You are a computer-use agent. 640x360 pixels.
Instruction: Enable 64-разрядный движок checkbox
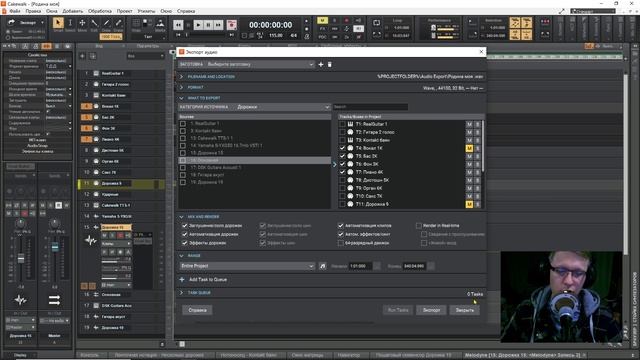341,243
